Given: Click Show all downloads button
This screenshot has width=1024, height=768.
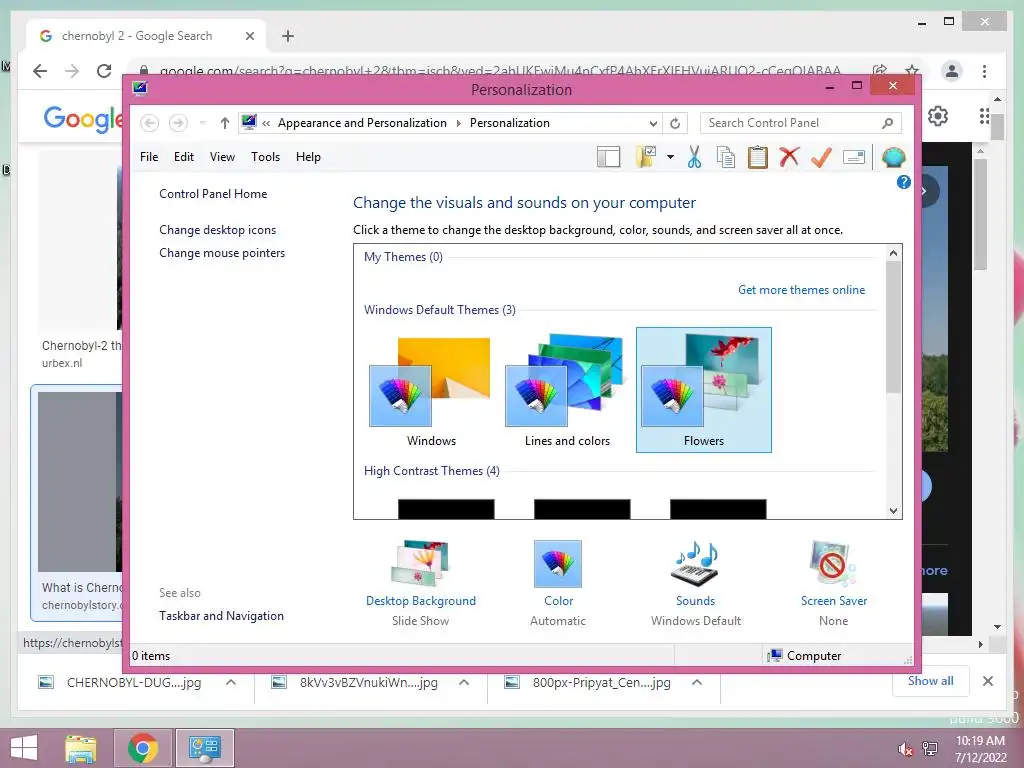Looking at the screenshot, I should click(x=931, y=681).
